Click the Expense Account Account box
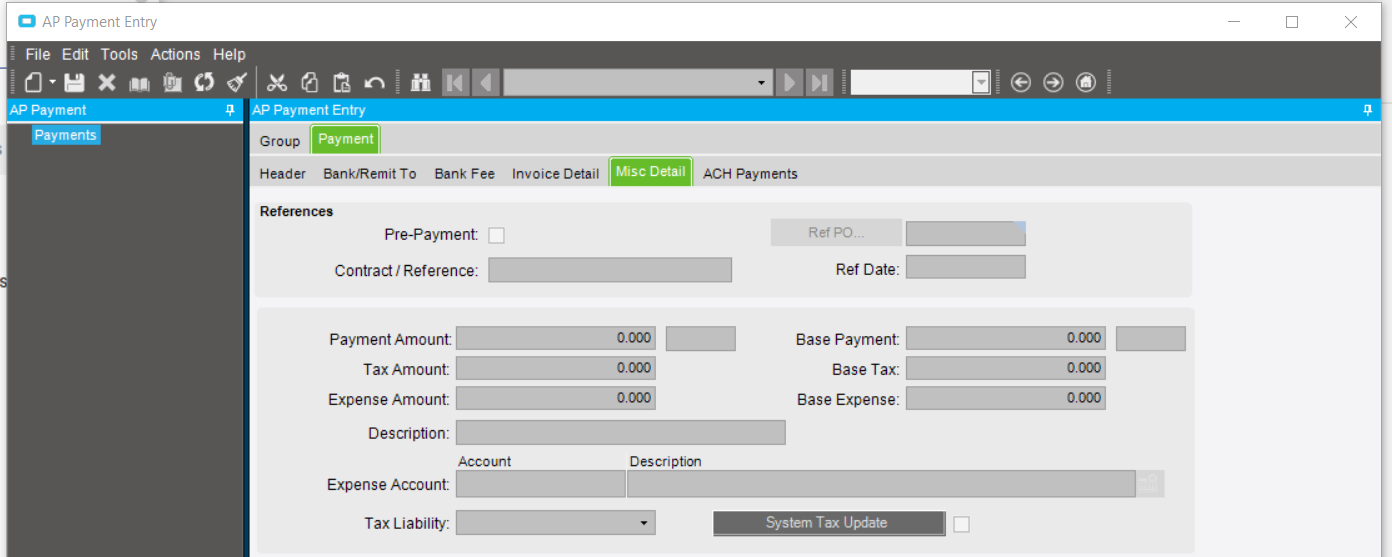 pos(541,484)
